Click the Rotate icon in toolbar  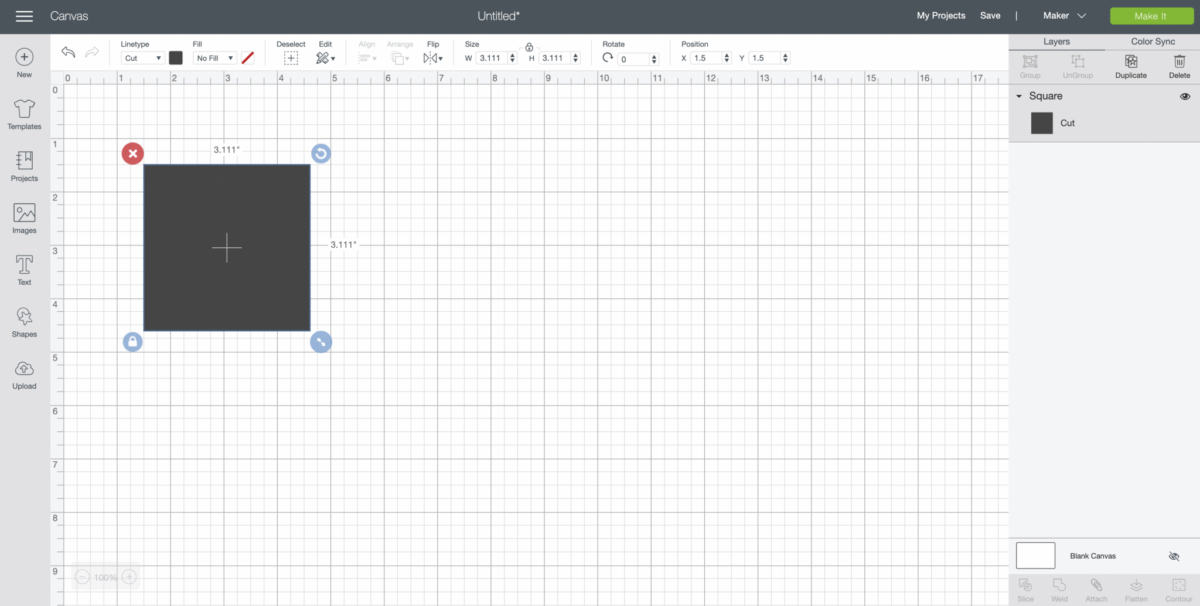tap(608, 58)
